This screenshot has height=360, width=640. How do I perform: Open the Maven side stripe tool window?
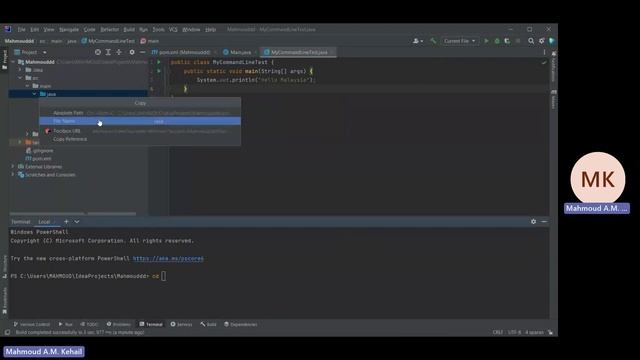[x=554, y=99]
